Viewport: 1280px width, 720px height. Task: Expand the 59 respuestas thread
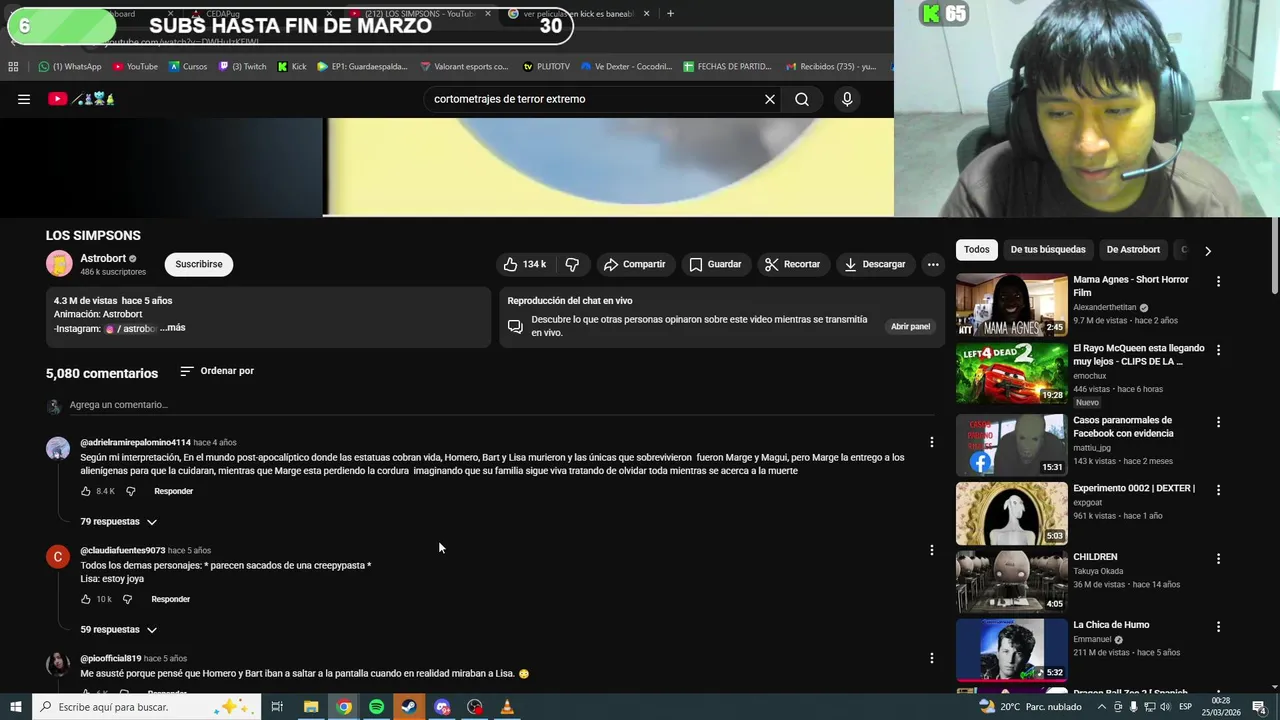(119, 629)
